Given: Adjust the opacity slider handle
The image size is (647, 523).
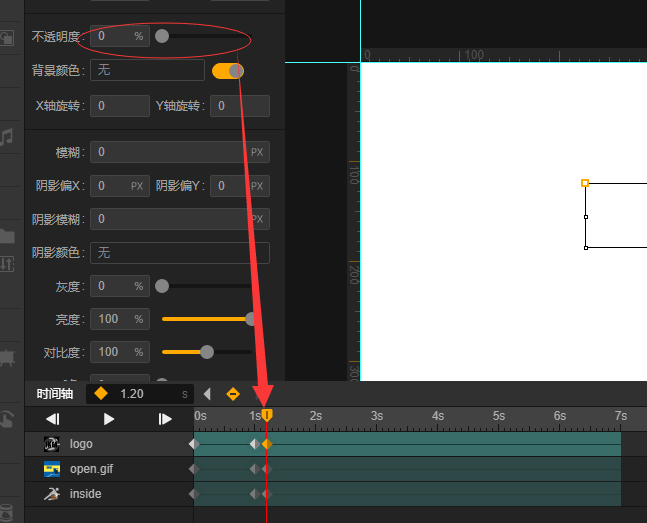Looking at the screenshot, I should [162, 36].
